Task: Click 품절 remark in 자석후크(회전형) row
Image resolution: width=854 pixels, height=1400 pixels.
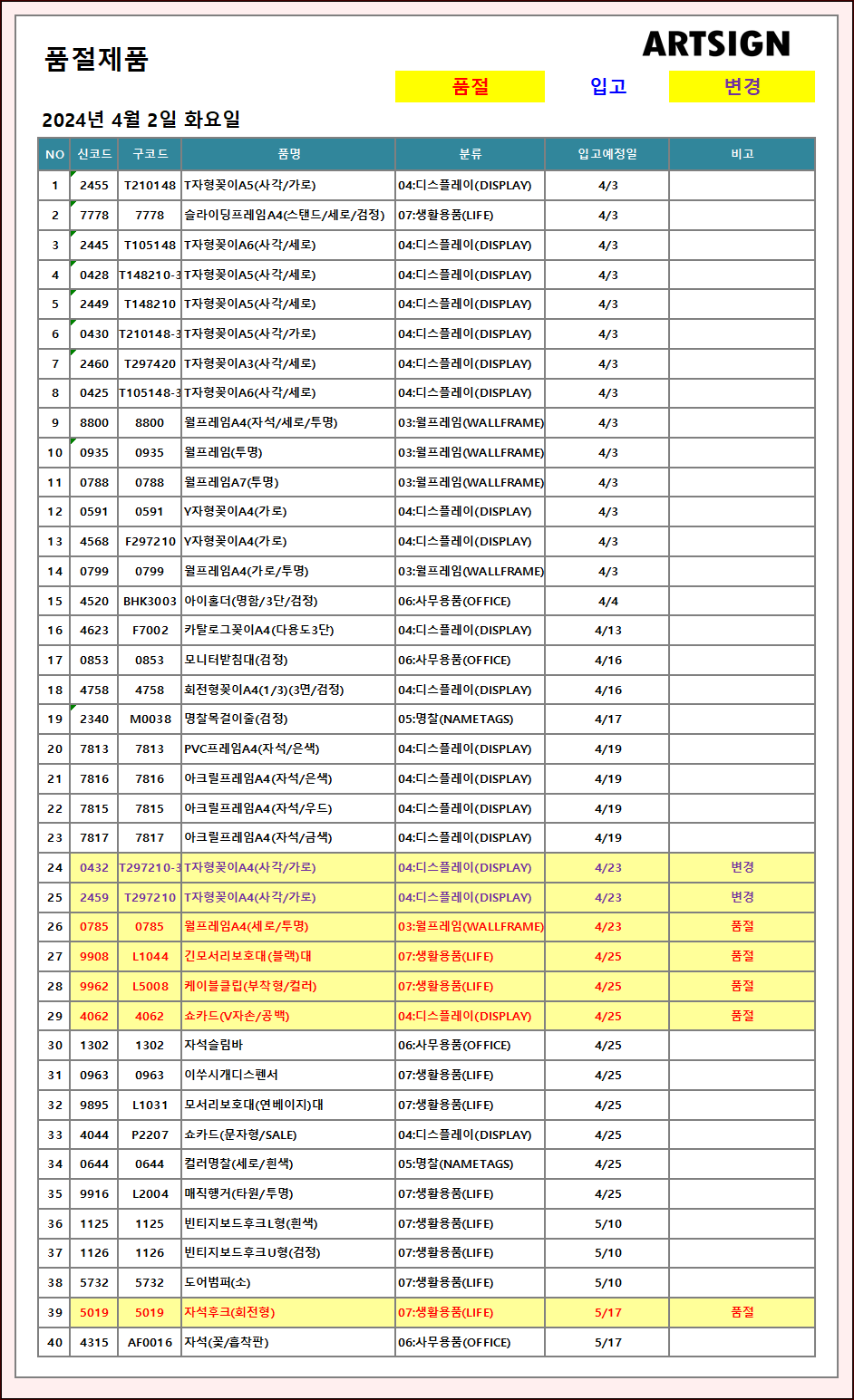Action: click(742, 1313)
